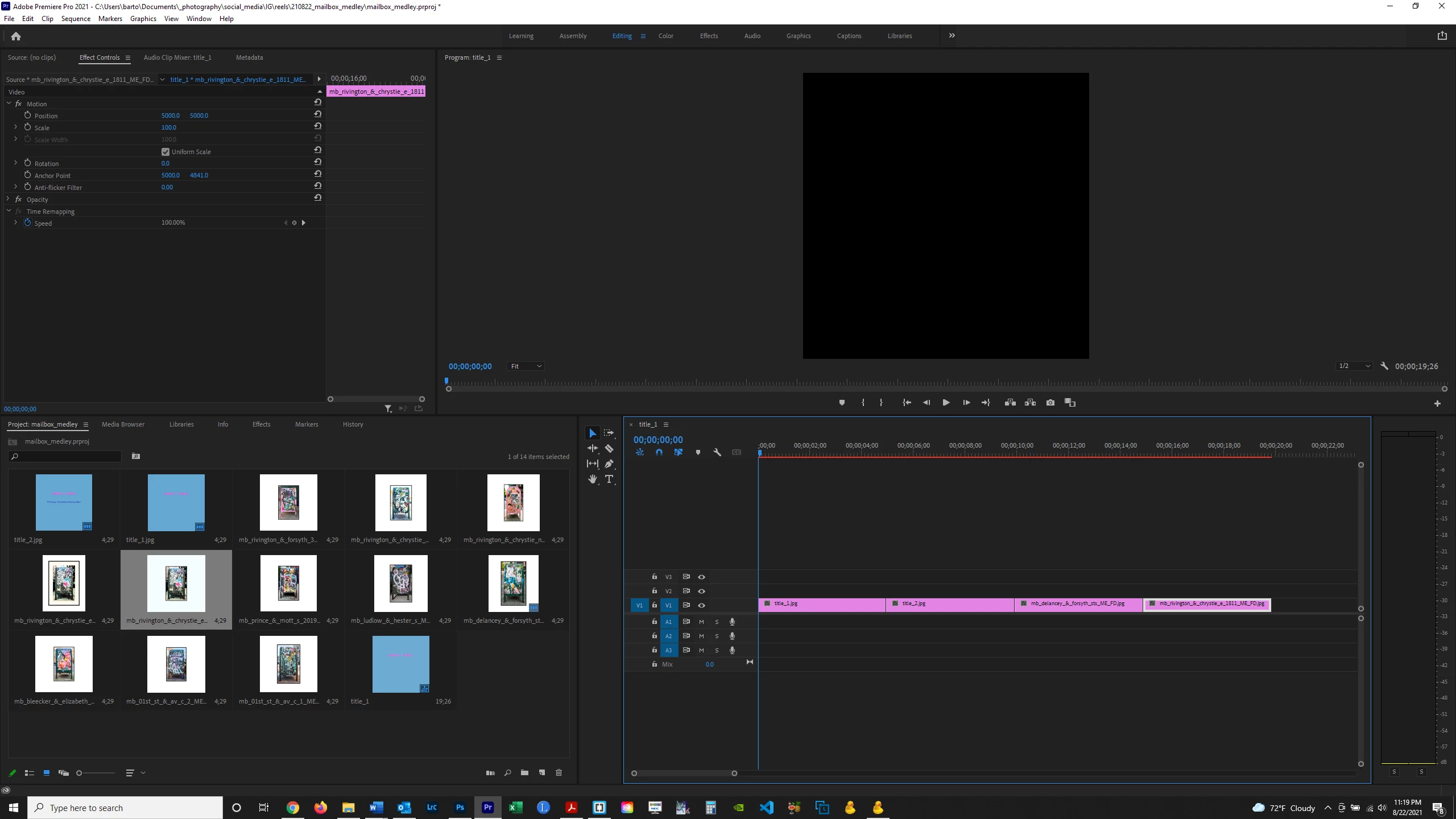Hide track V2 using eye icon
Viewport: 1456px width, 819px height.
(x=701, y=591)
